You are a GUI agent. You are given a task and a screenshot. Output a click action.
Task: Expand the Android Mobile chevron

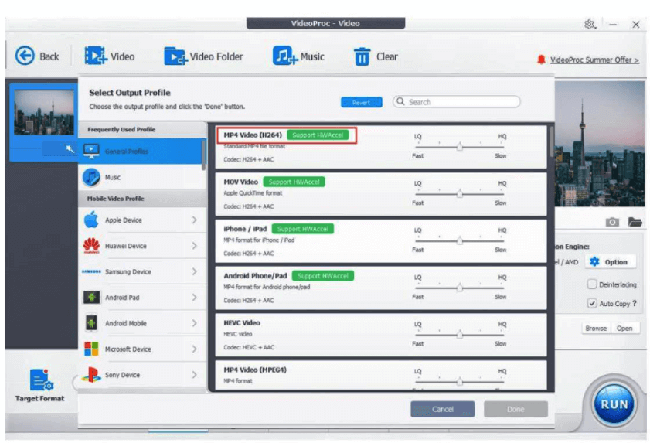click(194, 323)
